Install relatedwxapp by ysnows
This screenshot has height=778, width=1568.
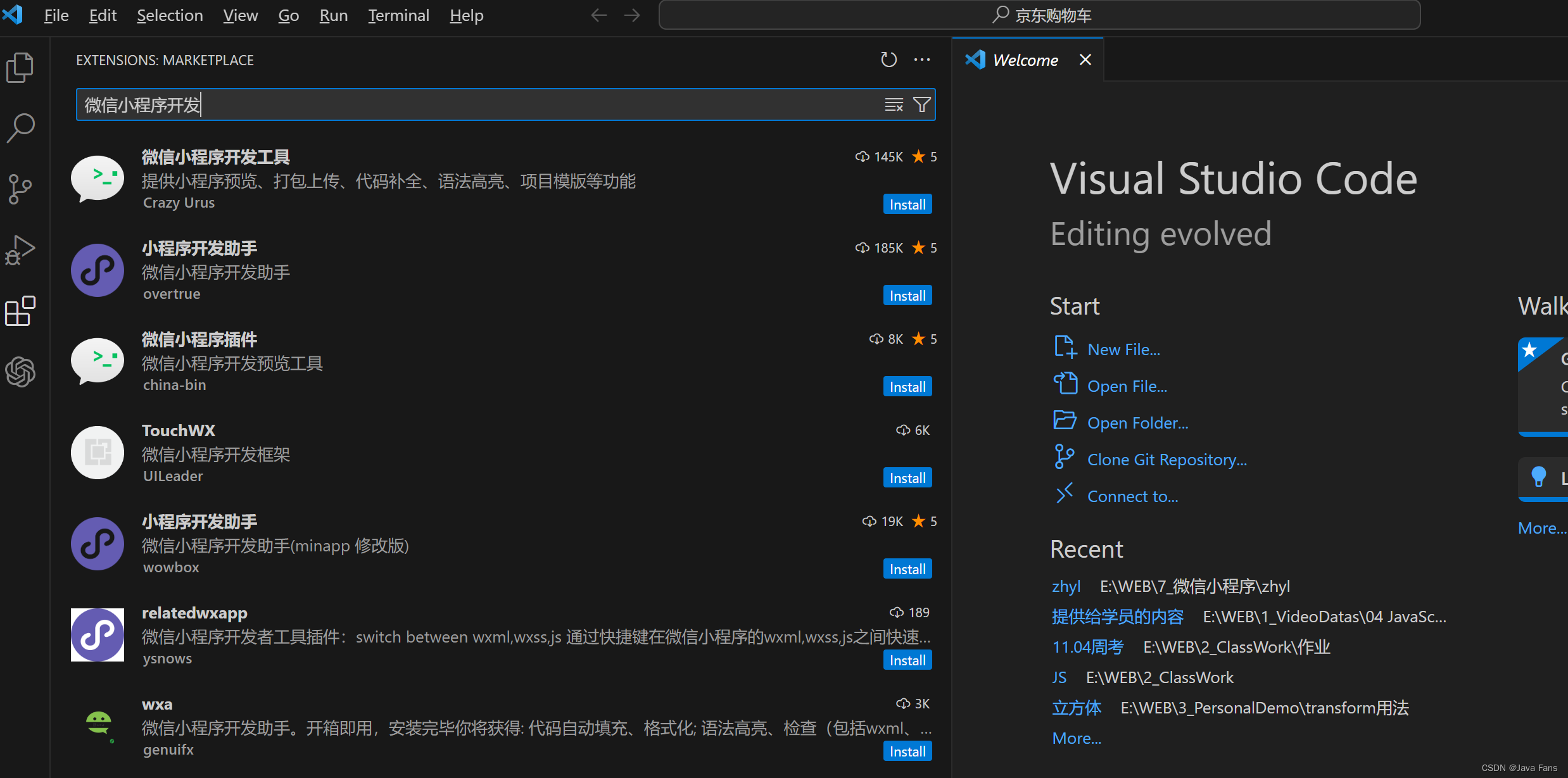907,660
